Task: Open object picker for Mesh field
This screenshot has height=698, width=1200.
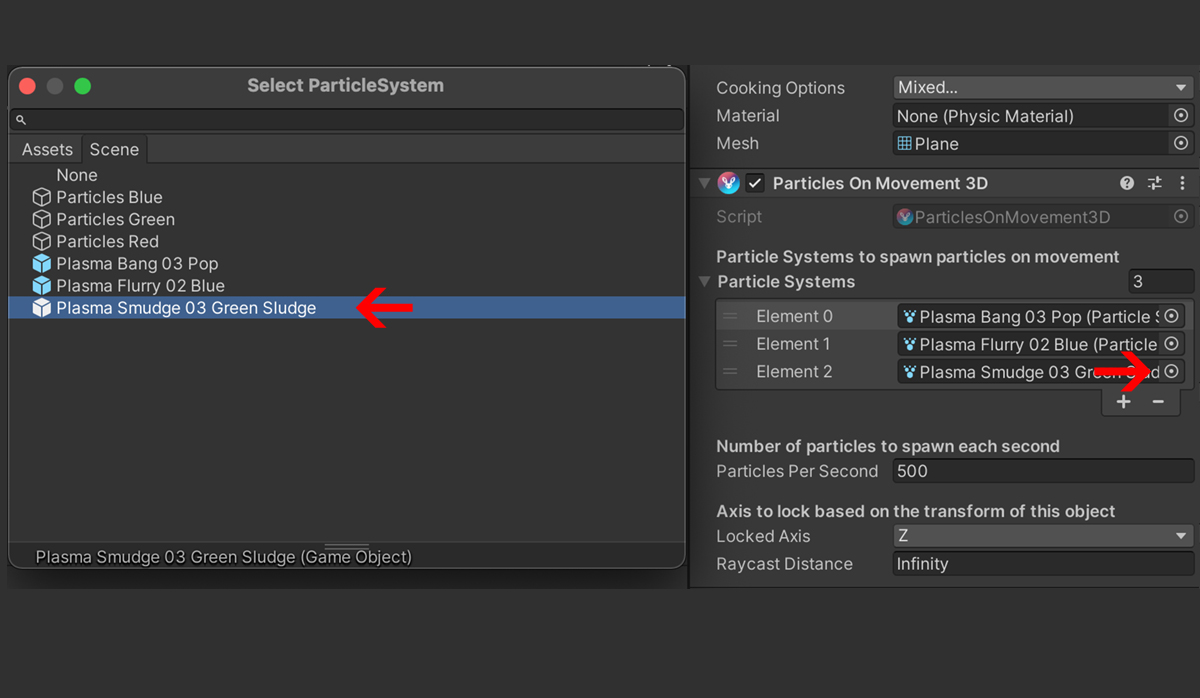Action: pyautogui.click(x=1181, y=144)
